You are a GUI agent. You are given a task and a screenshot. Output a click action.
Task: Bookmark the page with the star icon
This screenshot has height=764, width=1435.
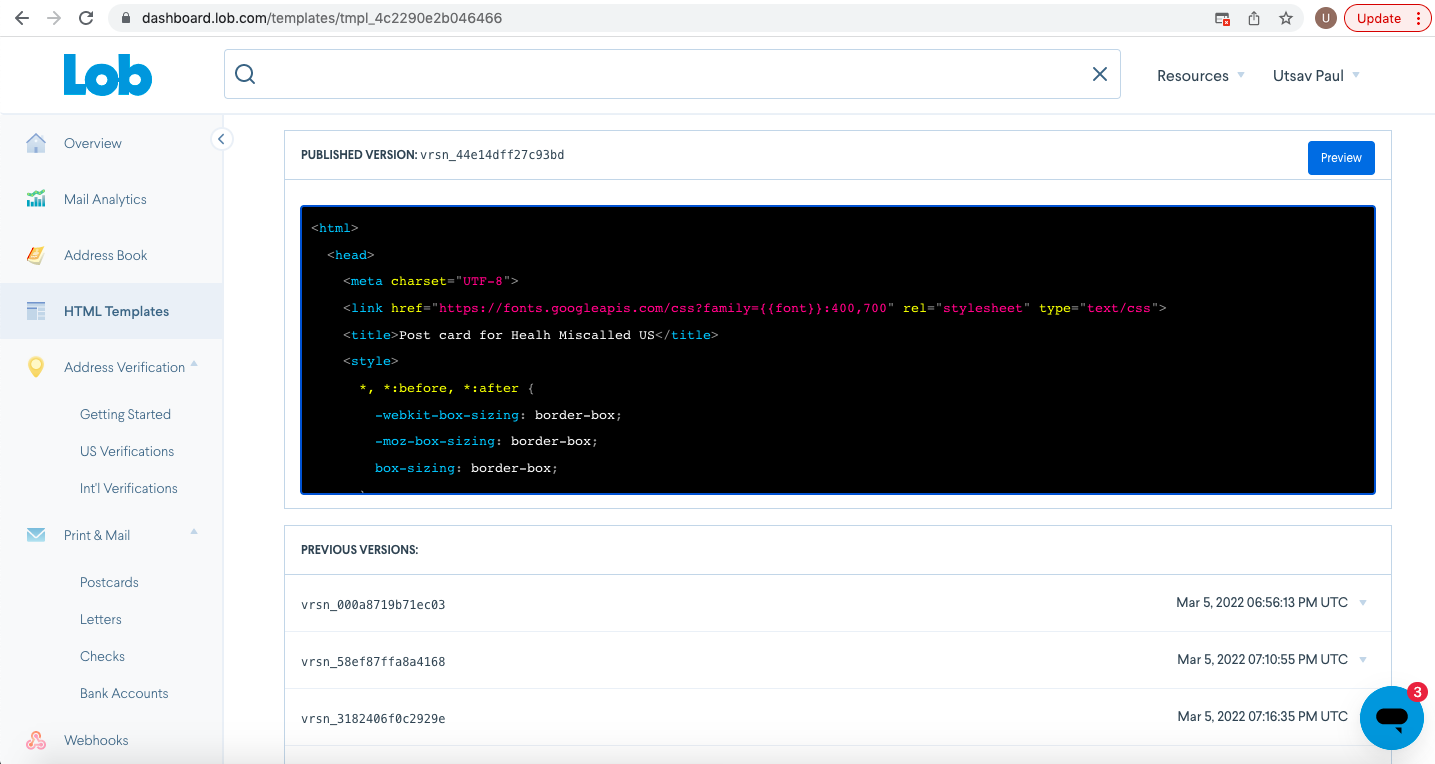1286,18
